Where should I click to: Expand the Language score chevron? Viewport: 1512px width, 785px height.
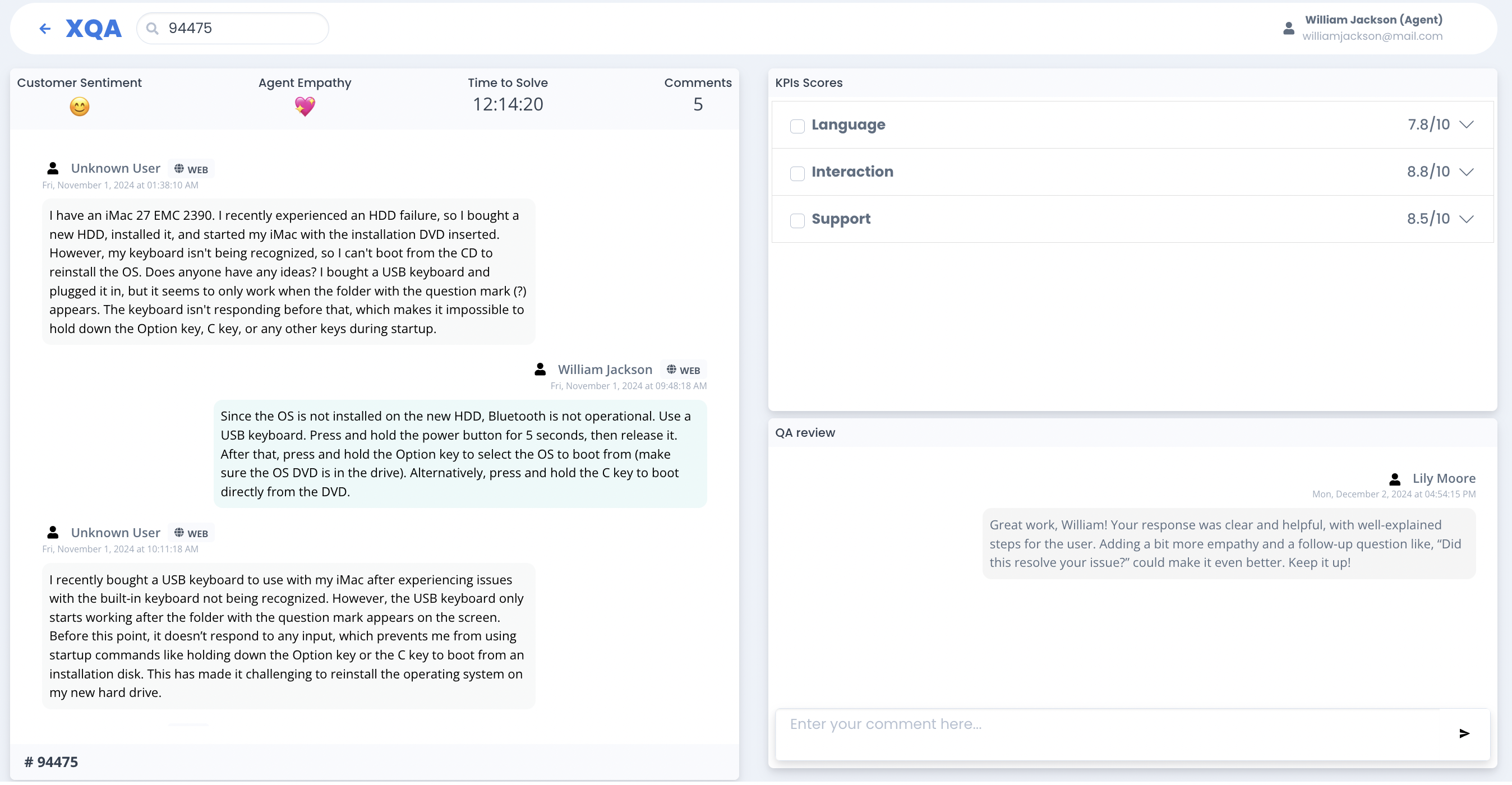click(x=1465, y=124)
